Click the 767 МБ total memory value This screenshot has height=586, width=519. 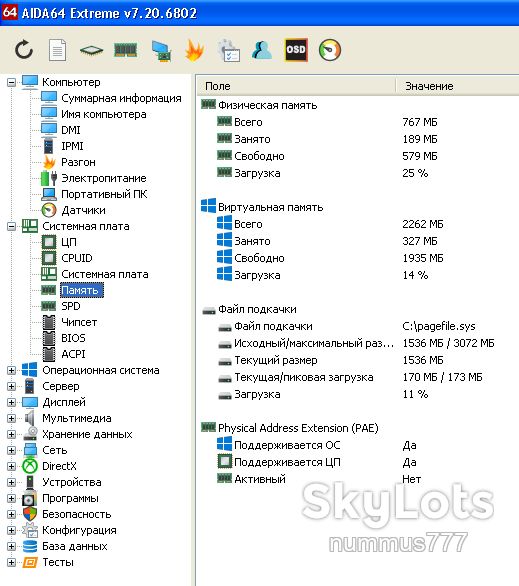420,122
